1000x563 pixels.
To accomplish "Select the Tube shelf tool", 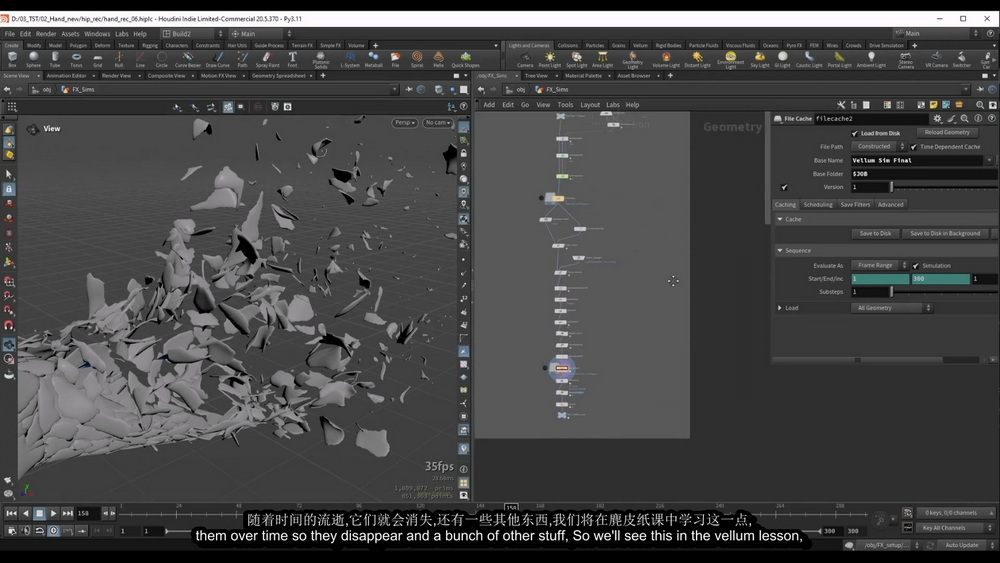I will (x=55, y=59).
